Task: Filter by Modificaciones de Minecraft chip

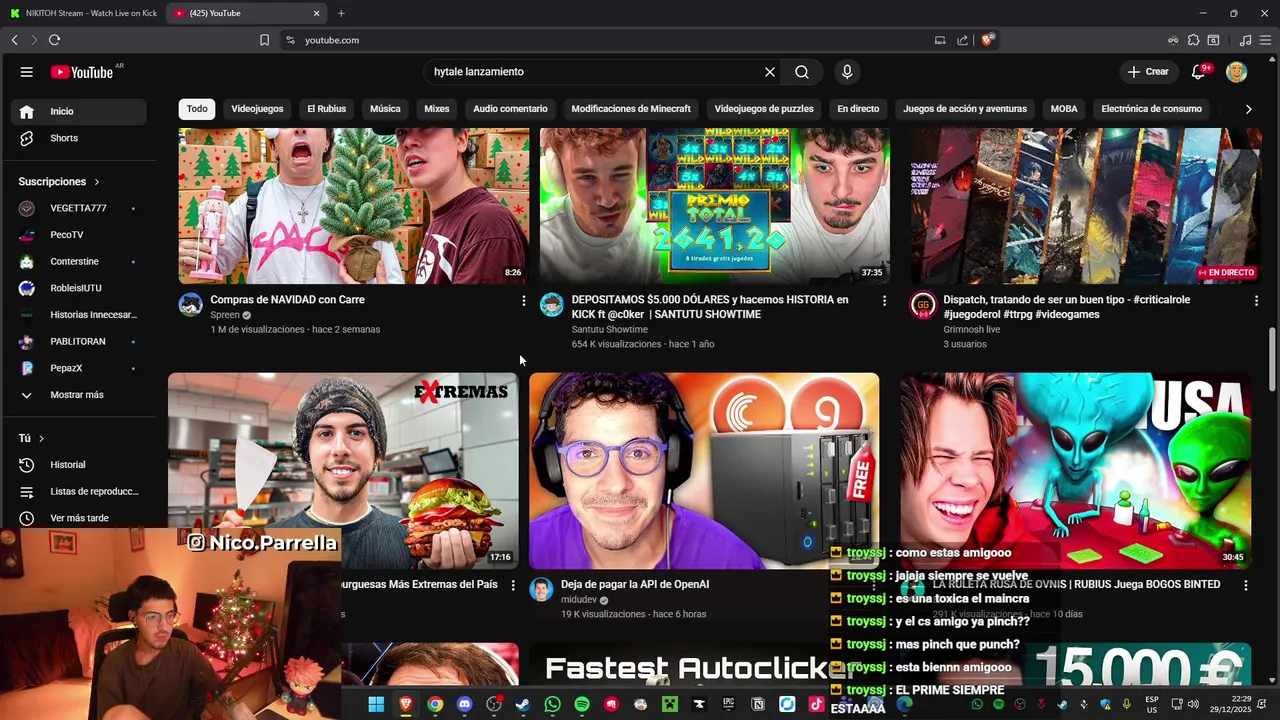Action: click(x=631, y=109)
